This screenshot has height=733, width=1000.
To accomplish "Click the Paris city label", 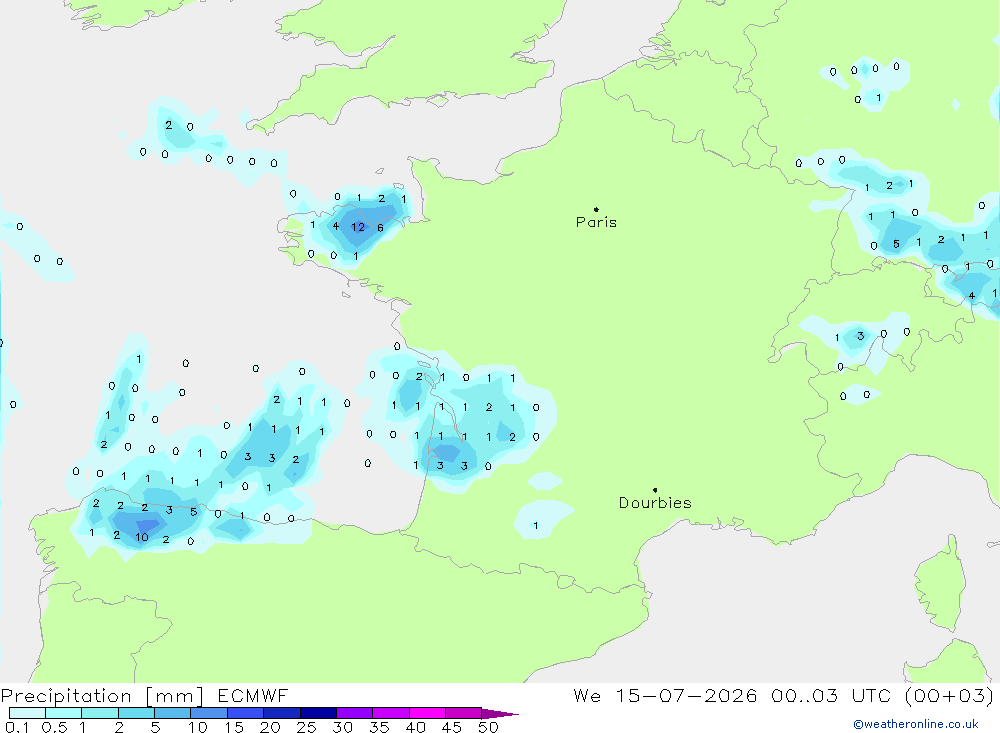I will coord(596,222).
